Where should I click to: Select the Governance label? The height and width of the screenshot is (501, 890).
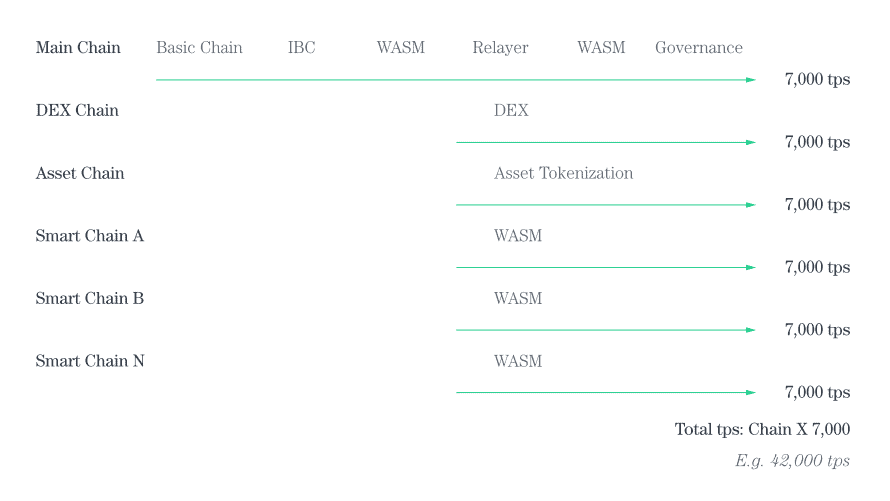pyautogui.click(x=699, y=47)
